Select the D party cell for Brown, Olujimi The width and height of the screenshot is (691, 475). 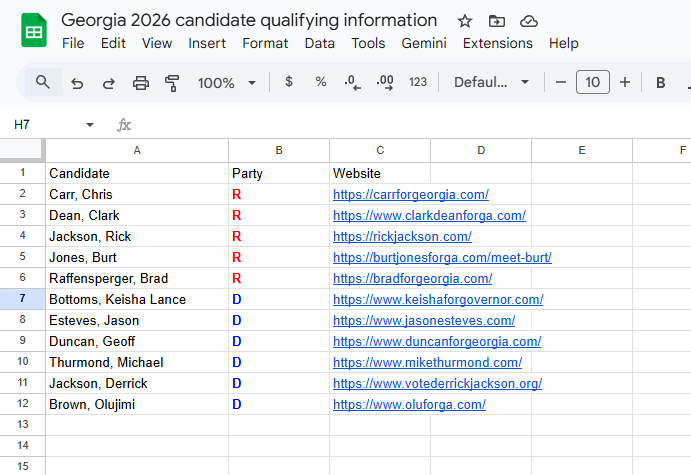point(279,404)
